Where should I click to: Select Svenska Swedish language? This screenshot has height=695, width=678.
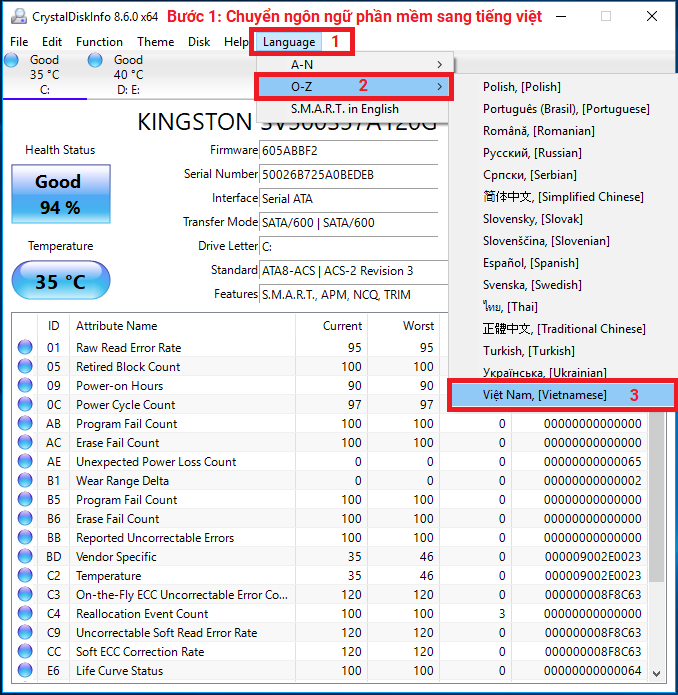[x=532, y=285]
